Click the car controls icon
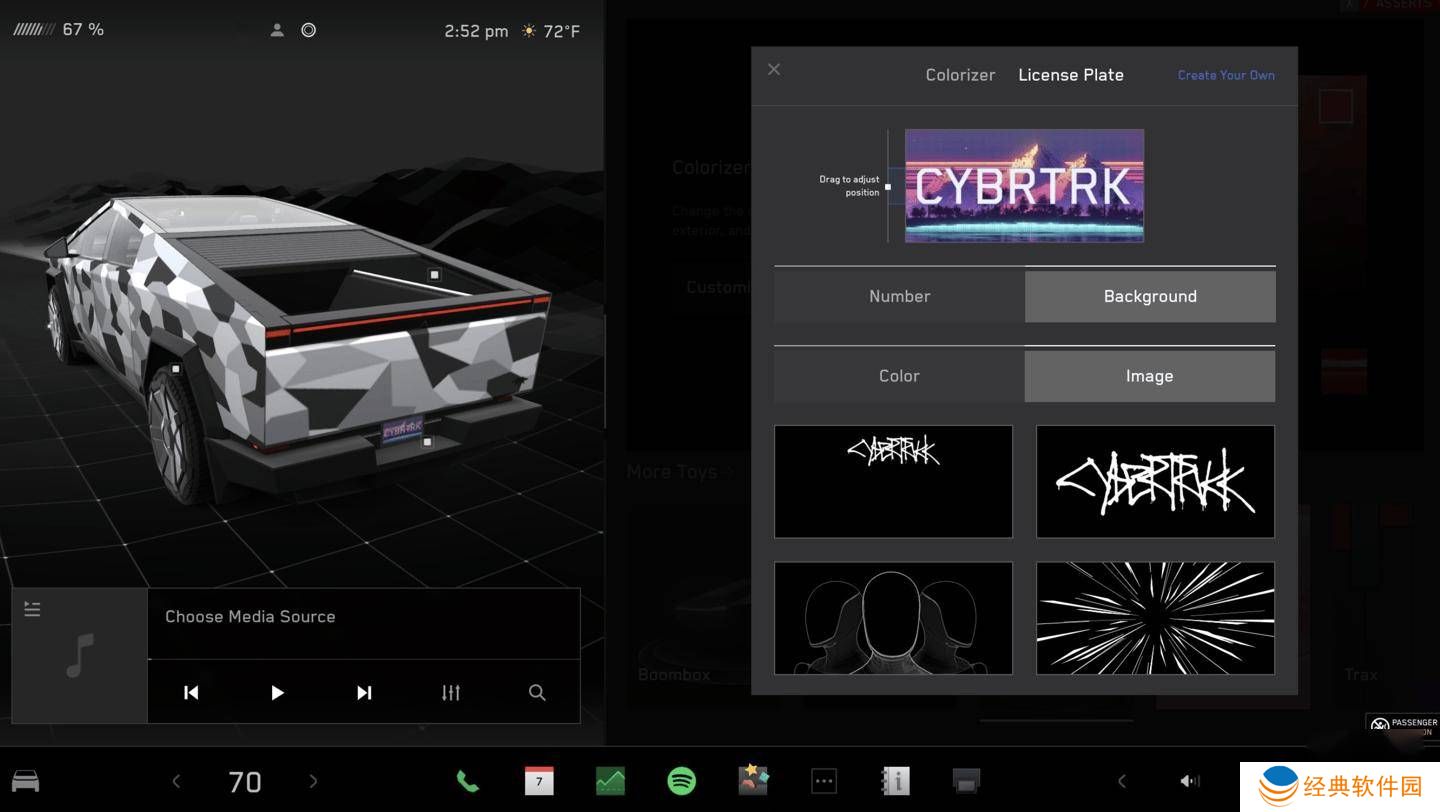Screen dimensions: 1440x812 (25, 781)
